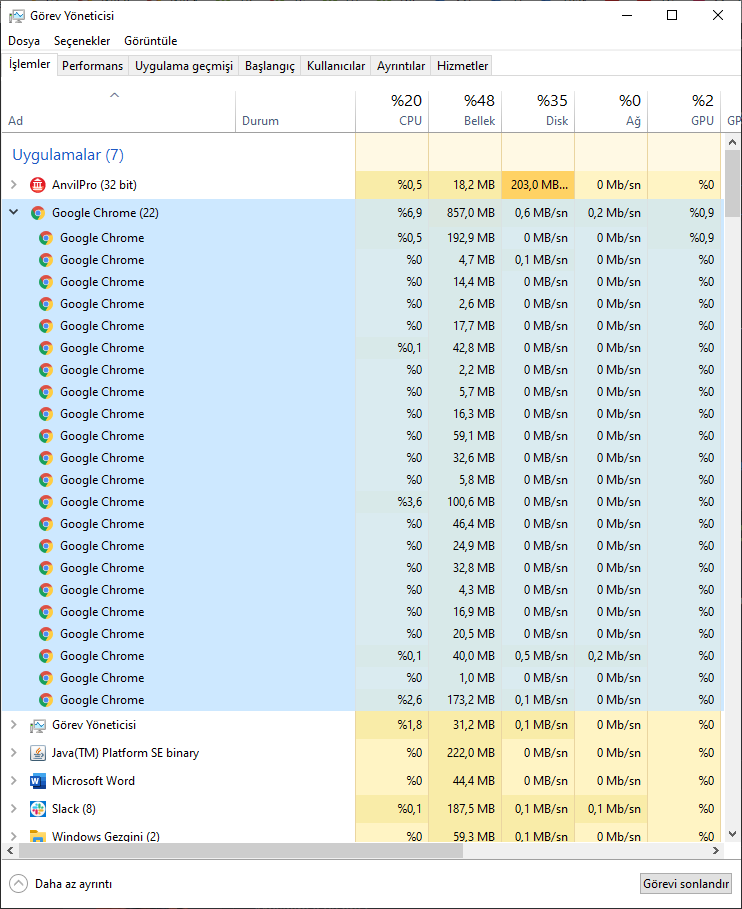Switch to the Ayrıntılar tab
This screenshot has height=909, width=742.
pyautogui.click(x=401, y=66)
